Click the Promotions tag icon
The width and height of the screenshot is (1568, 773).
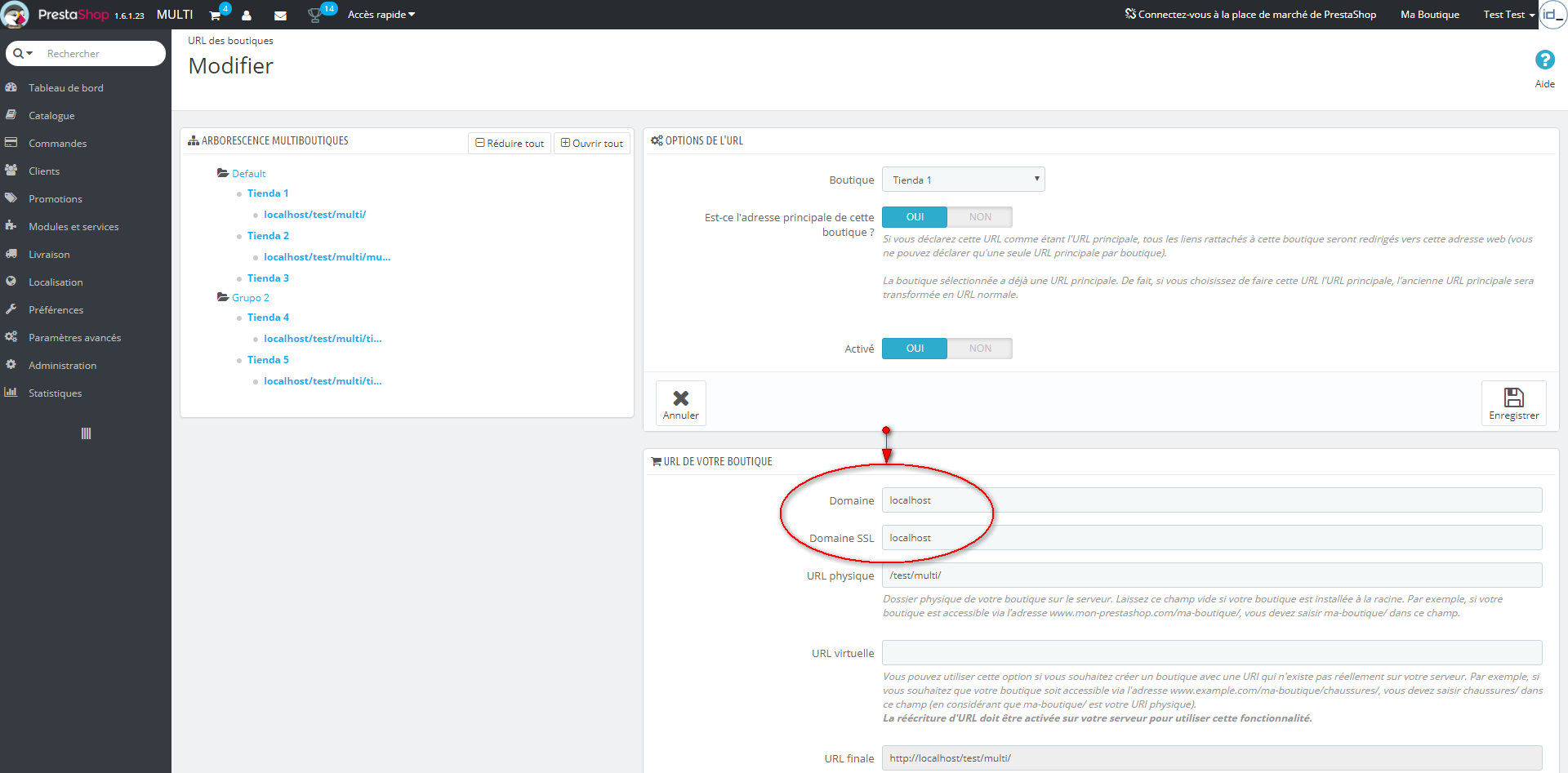(x=11, y=198)
